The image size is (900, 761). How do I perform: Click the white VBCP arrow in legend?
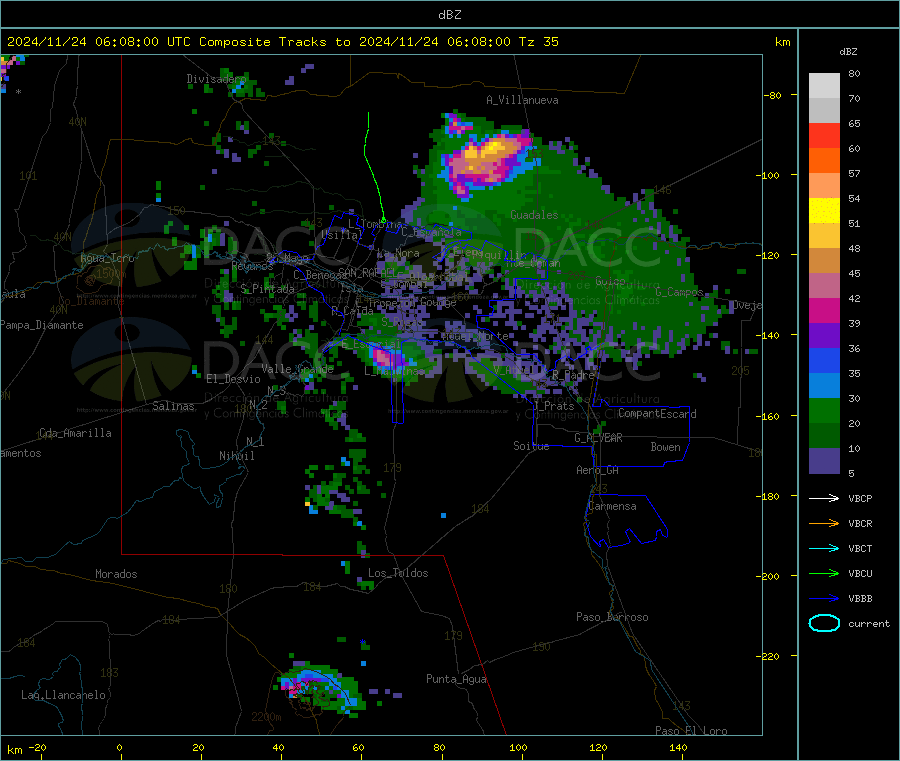click(824, 498)
